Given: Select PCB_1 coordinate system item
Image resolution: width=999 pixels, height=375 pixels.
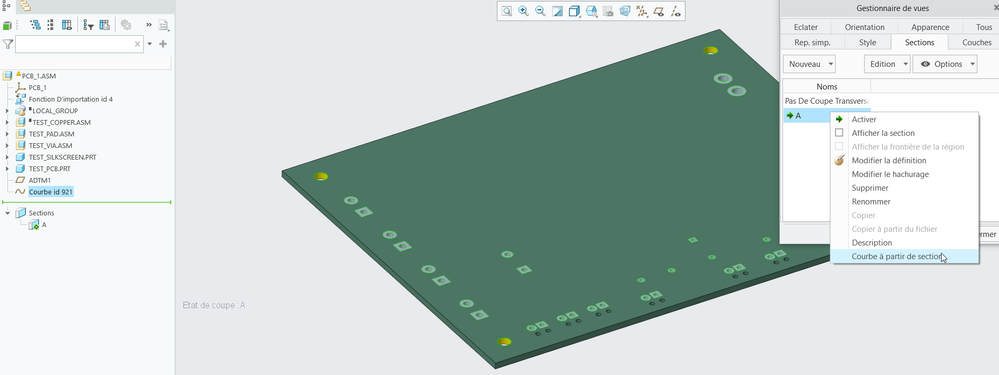Looking at the screenshot, I should 38,88.
